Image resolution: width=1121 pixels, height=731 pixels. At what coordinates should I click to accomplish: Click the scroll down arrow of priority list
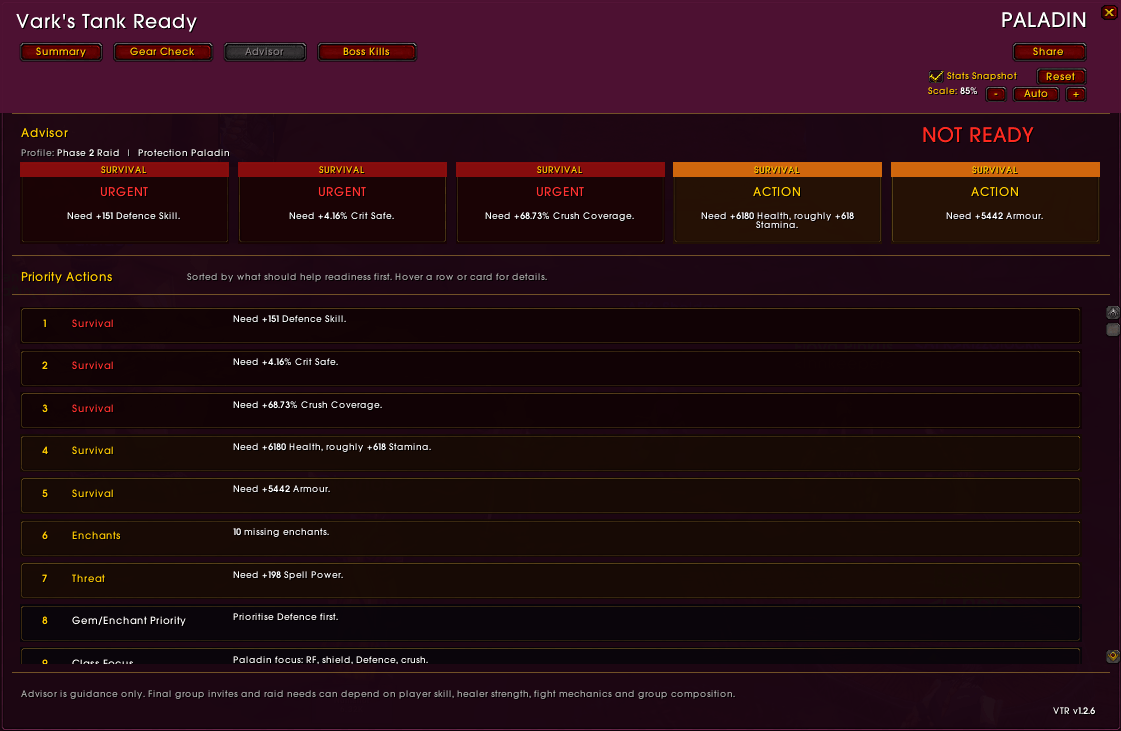coord(1113,657)
